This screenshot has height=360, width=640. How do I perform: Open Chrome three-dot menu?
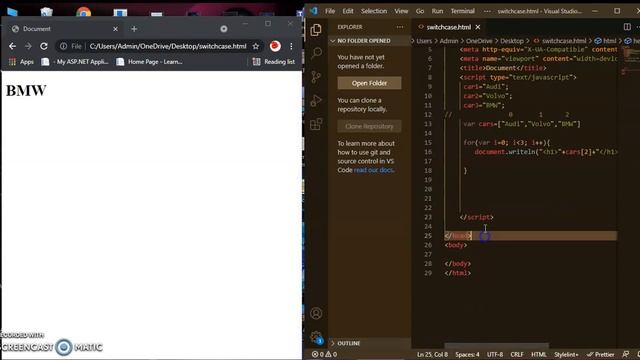click(x=291, y=46)
